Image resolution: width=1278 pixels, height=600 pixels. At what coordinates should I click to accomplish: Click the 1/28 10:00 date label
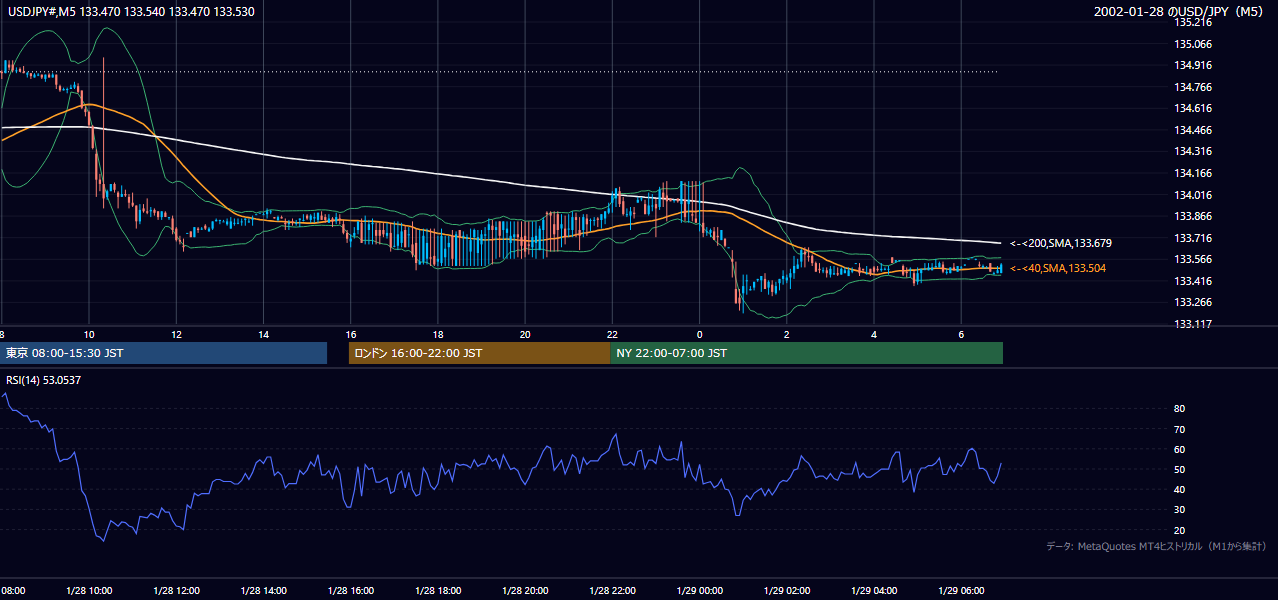(x=89, y=591)
